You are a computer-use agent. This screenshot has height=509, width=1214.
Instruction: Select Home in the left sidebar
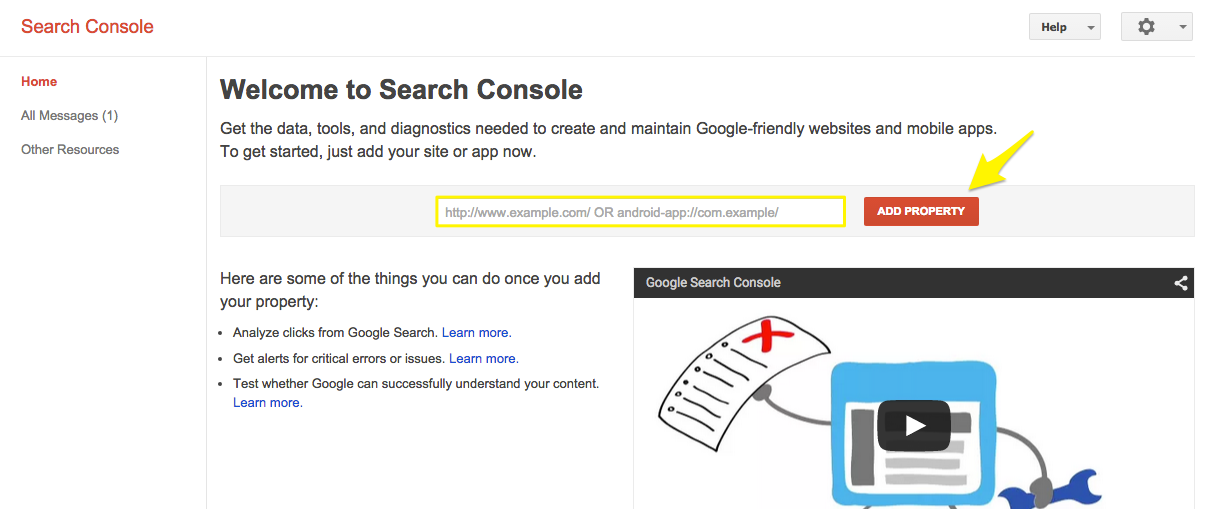[x=39, y=82]
